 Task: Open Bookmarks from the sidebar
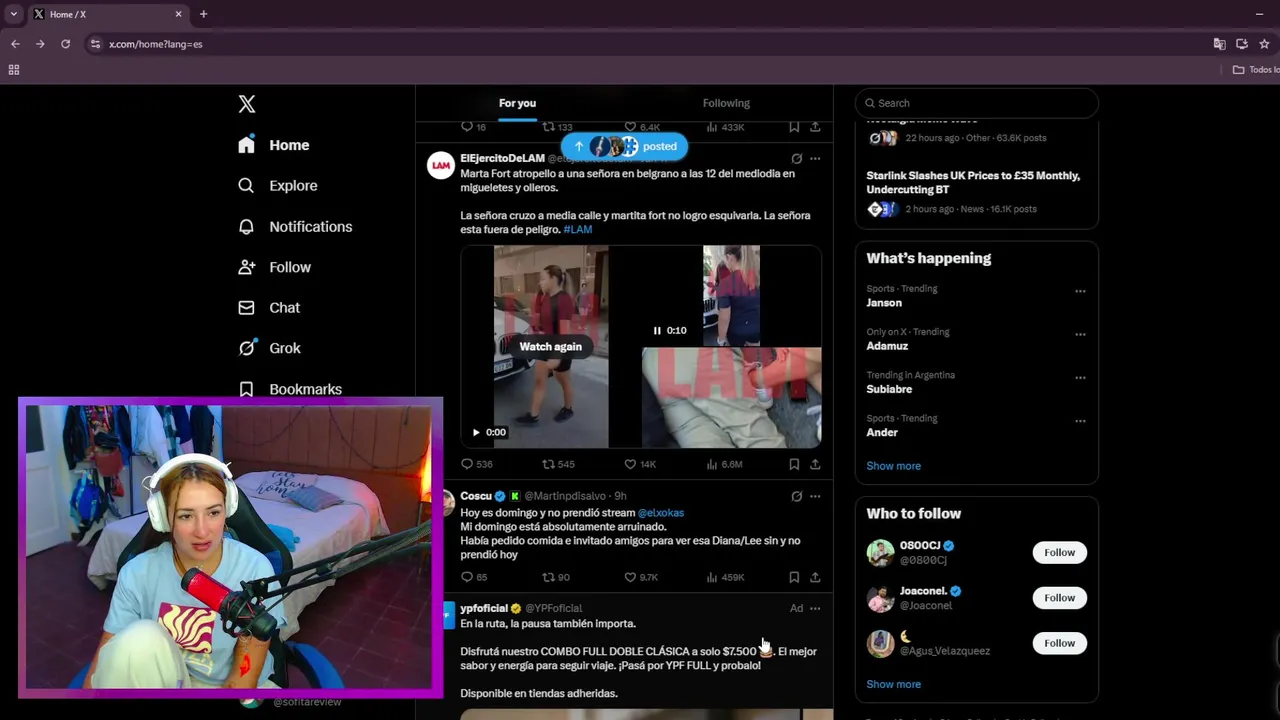click(x=290, y=389)
